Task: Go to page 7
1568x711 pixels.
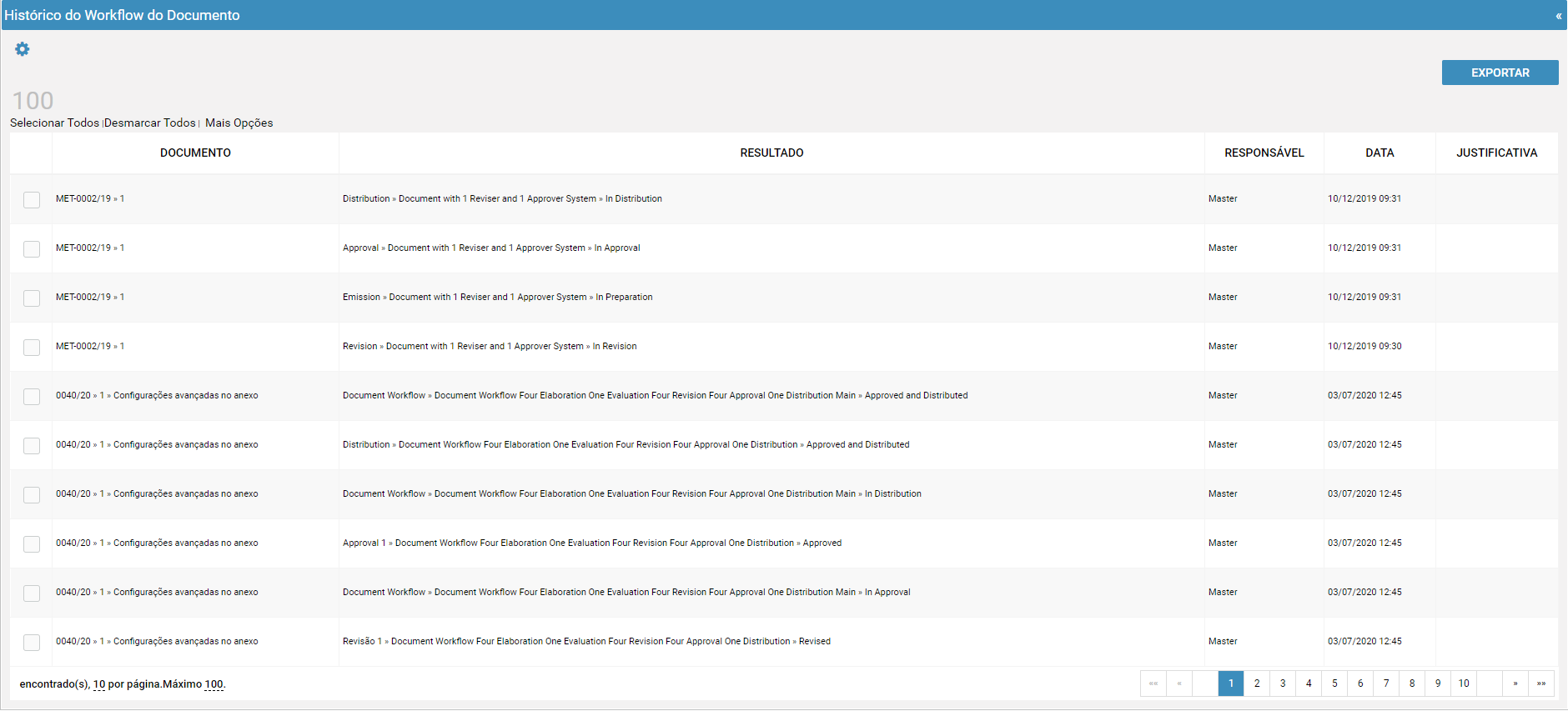Action: 1386,683
